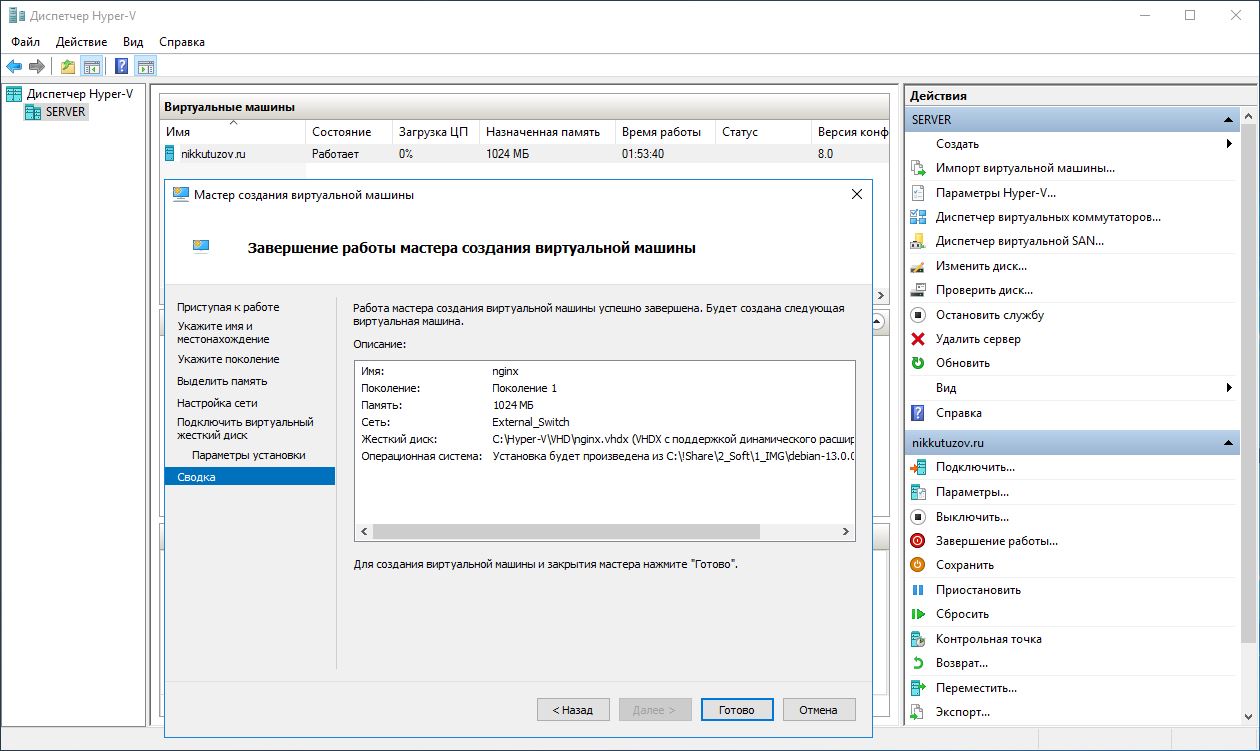This screenshot has height=751, width=1260.
Task: Select the SERVER node in the tree
Action: click(x=65, y=112)
